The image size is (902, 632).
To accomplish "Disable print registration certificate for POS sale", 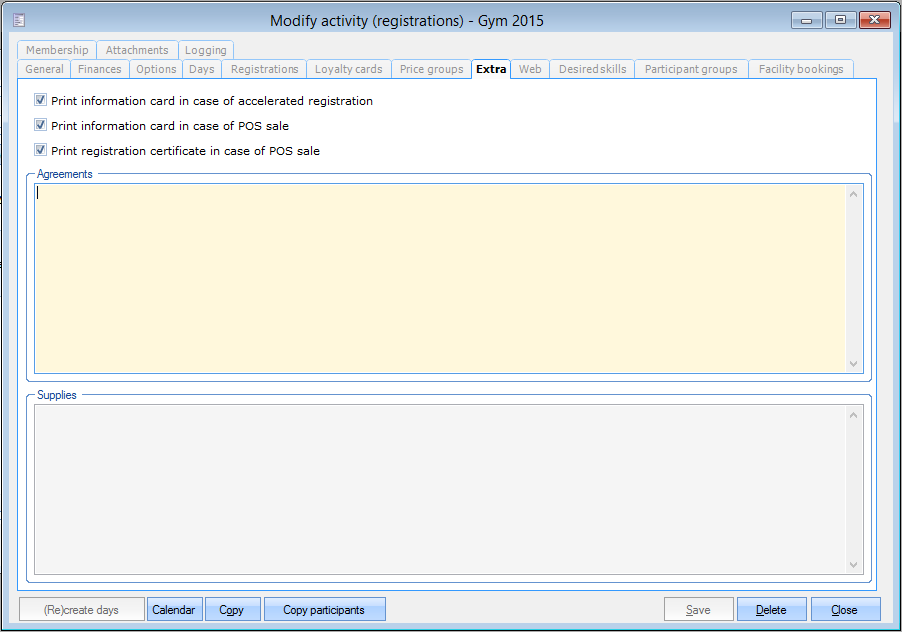I will click(41, 151).
